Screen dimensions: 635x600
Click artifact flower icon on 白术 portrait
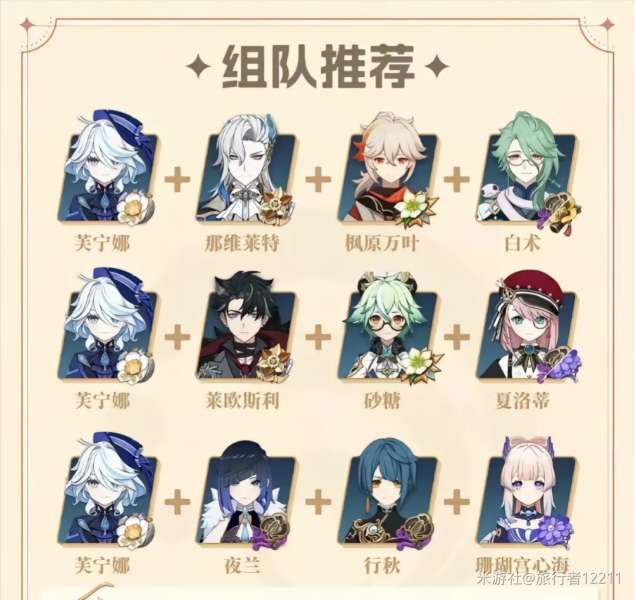[561, 213]
